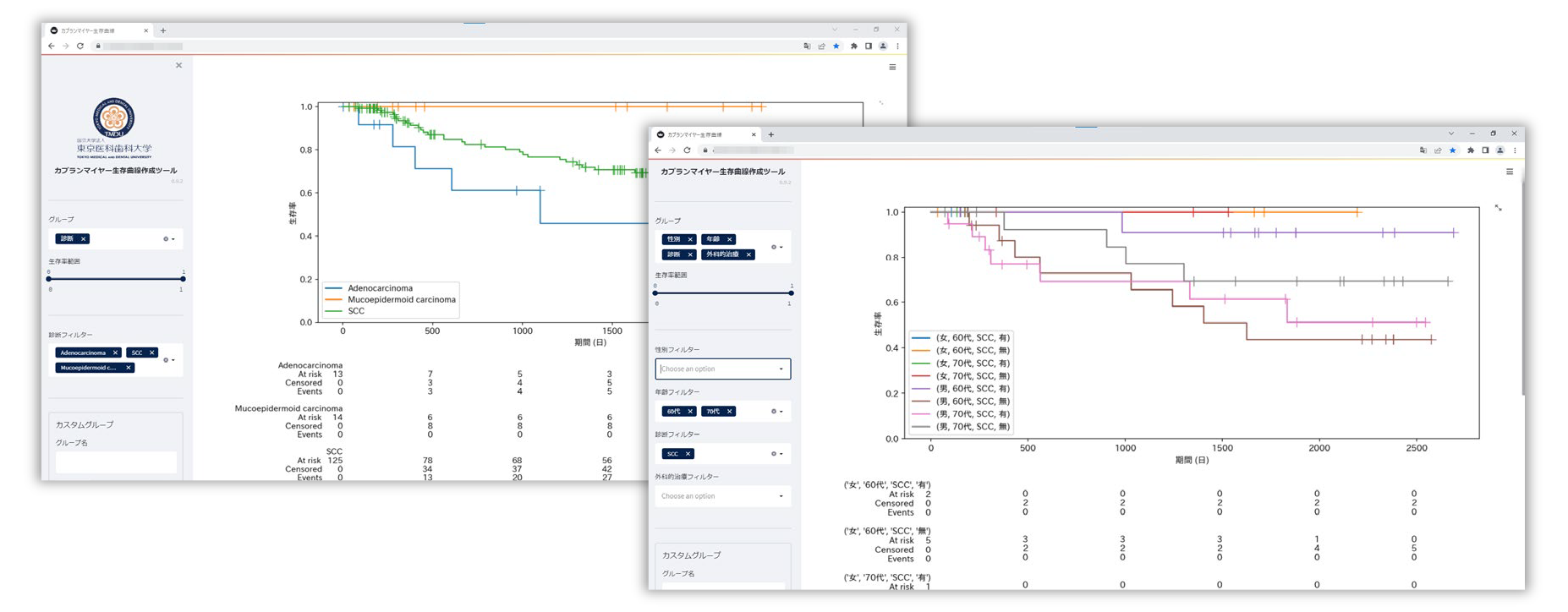Click legend entry (女, 60代, SCC, 有)
Screen dimensions: 1568x612
(x=961, y=337)
